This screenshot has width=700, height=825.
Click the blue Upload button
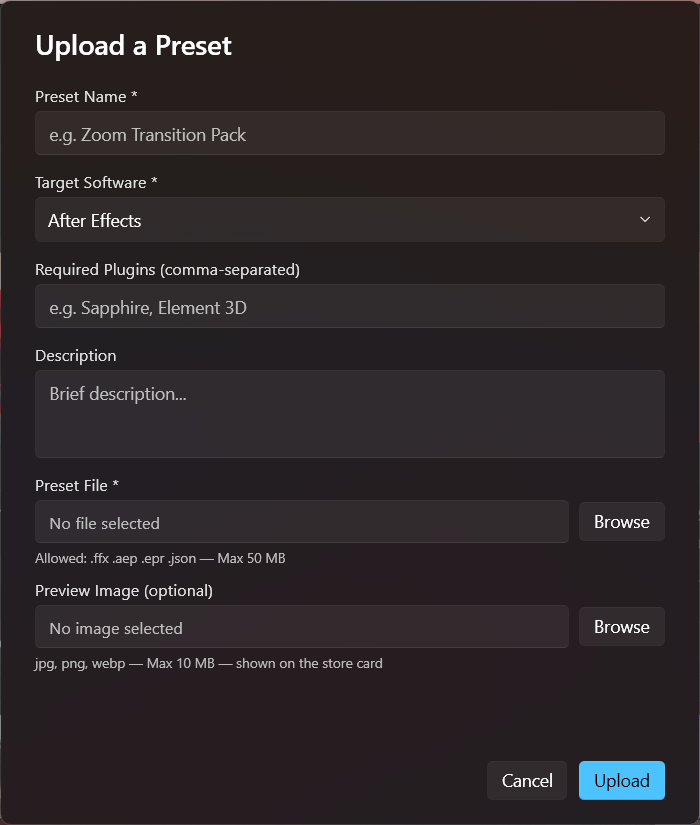622,780
